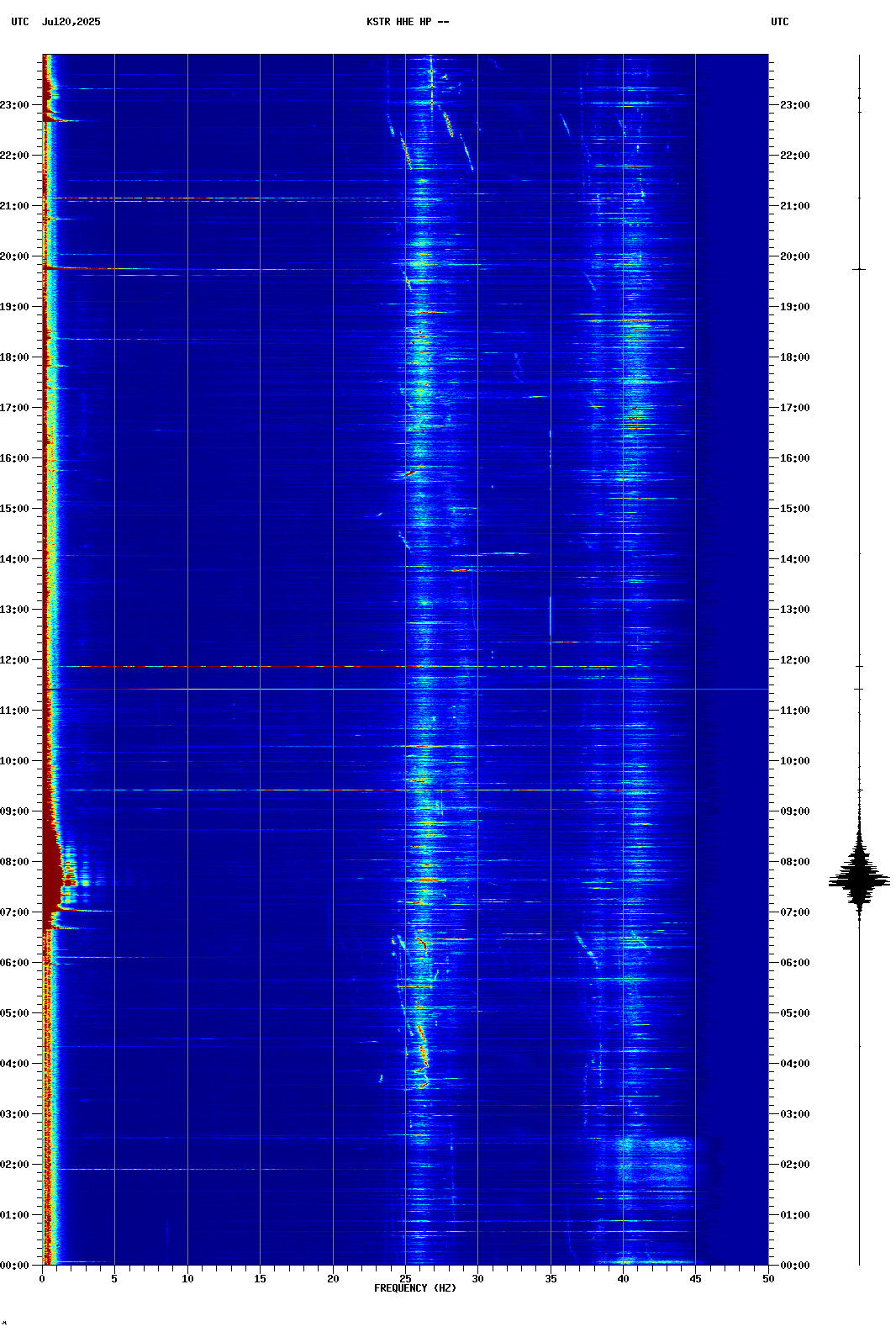Viewport: 896px width, 1332px height.
Task: Click the 16:00 label on left axis
Action: coord(14,458)
